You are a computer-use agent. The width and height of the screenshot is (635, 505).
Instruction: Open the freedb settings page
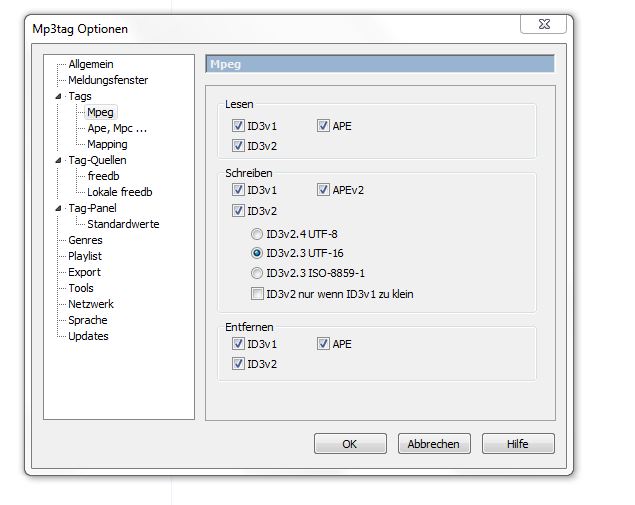(103, 176)
